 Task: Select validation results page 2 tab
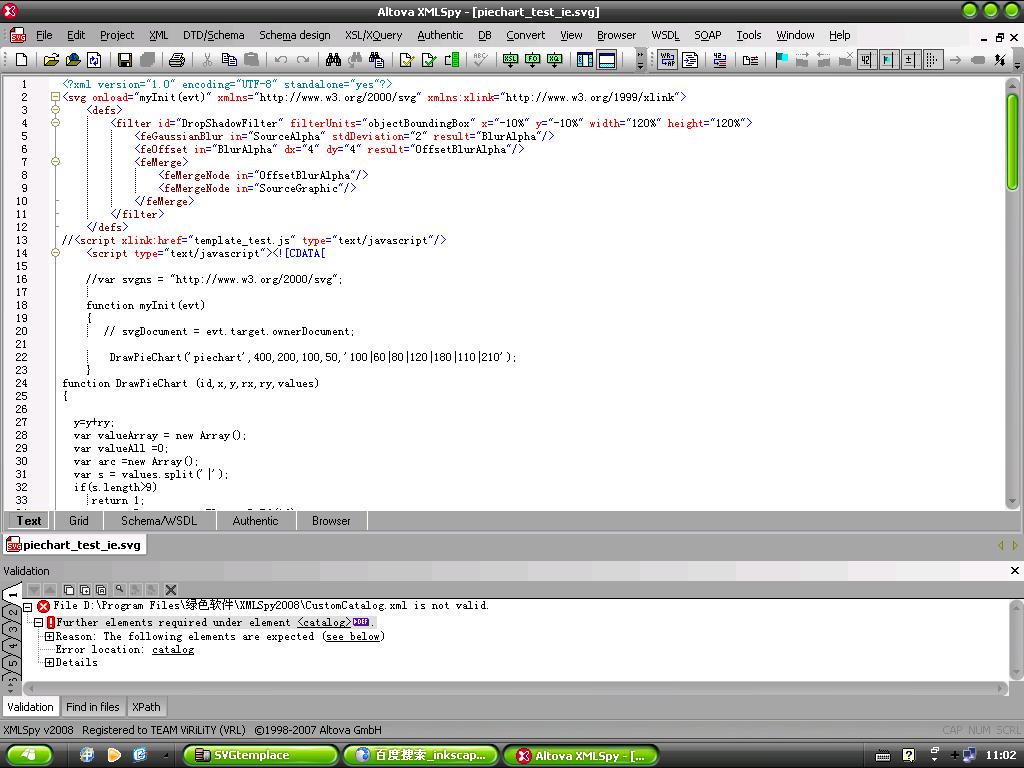point(12,615)
